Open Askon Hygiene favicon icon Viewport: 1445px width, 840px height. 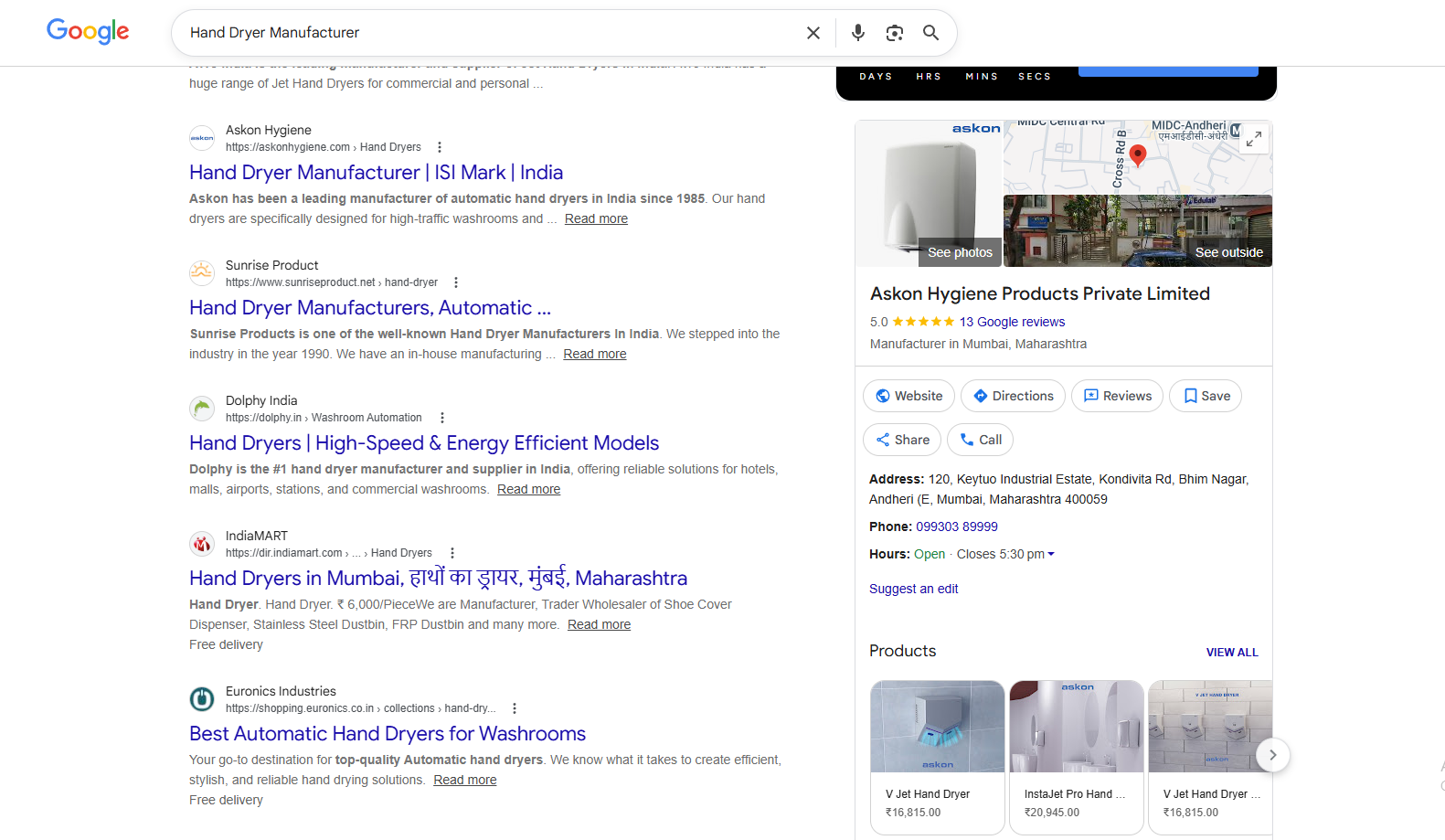202,138
